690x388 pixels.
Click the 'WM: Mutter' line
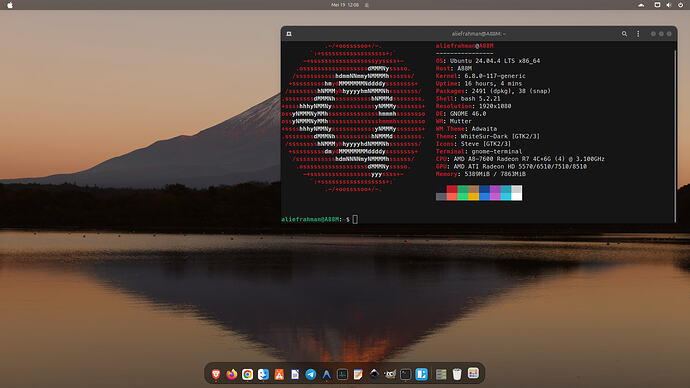click(454, 121)
